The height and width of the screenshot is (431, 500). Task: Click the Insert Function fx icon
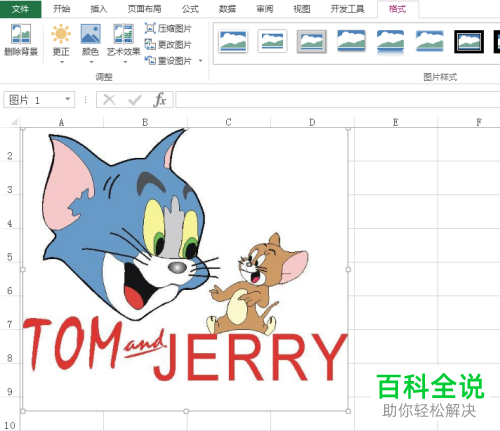pyautogui.click(x=160, y=100)
